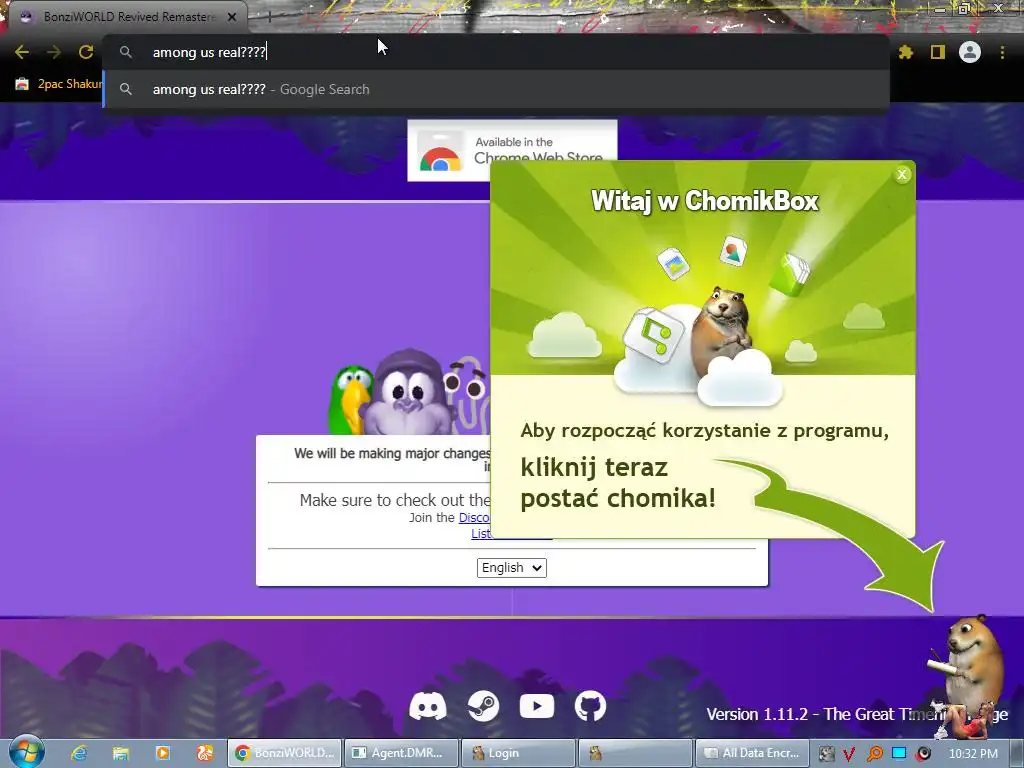Screen dimensions: 1024x768
Task: Open a new tab with the plus button
Action: [x=269, y=17]
